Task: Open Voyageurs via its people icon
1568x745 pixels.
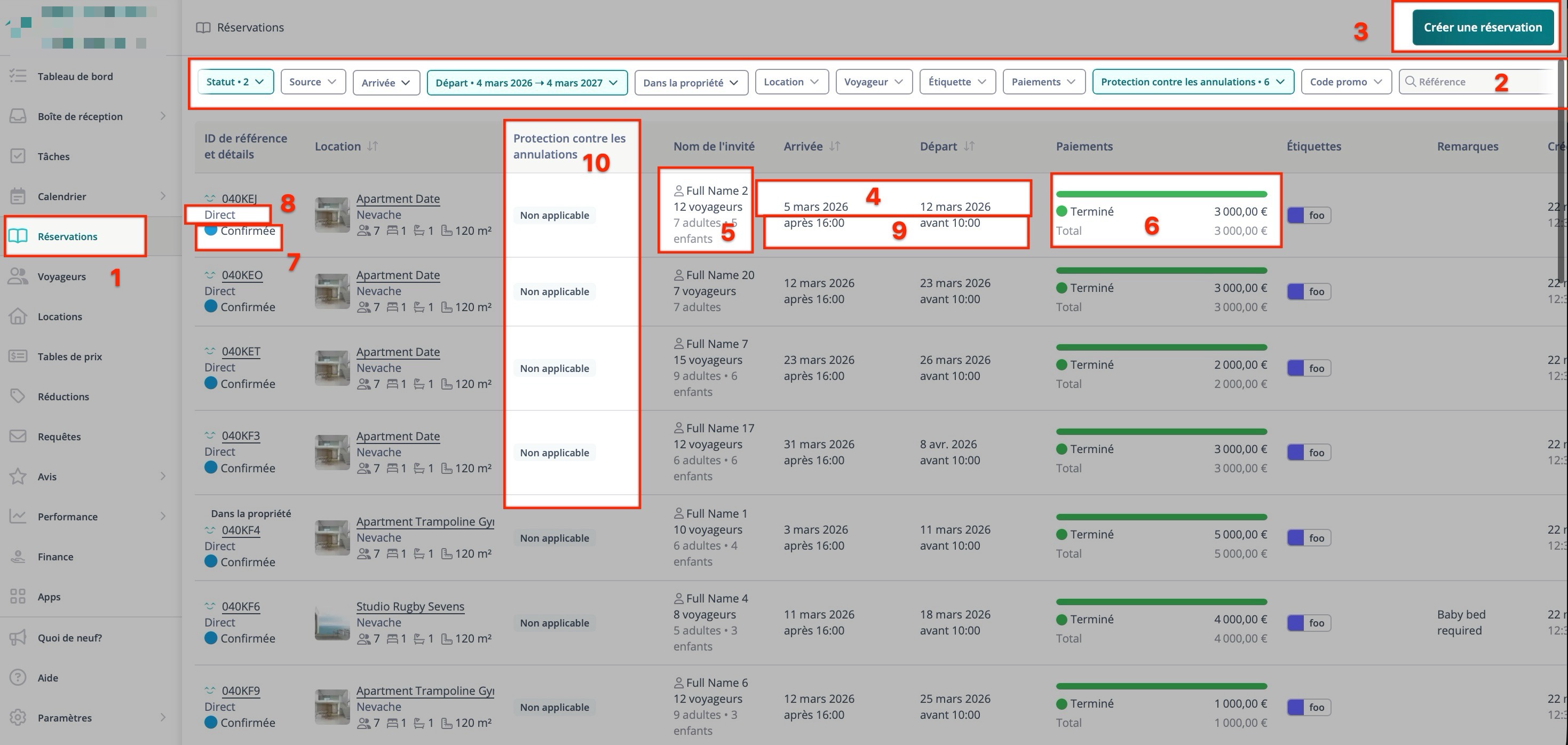Action: 18,276
